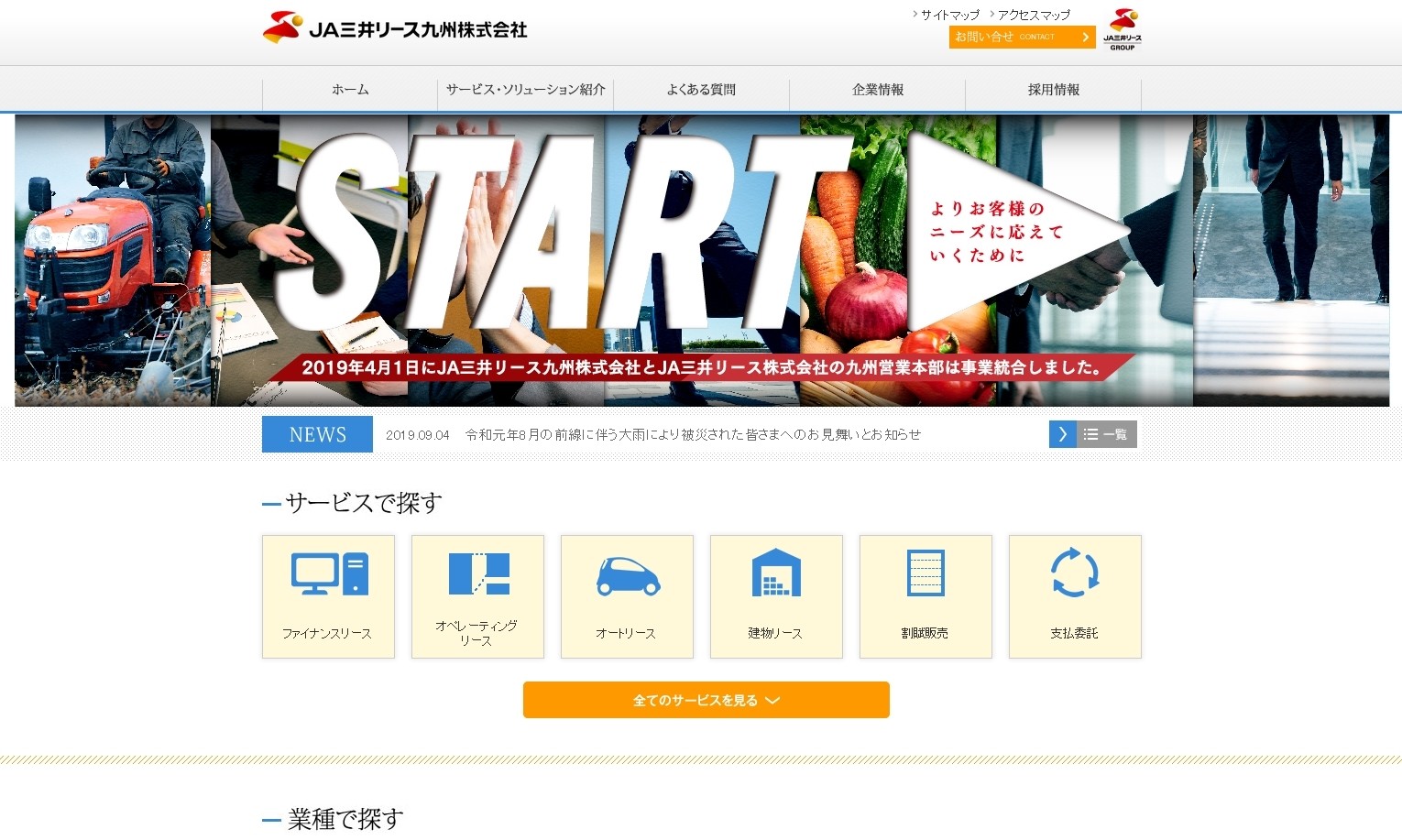Open the アクセスマップ link

[x=1033, y=15]
